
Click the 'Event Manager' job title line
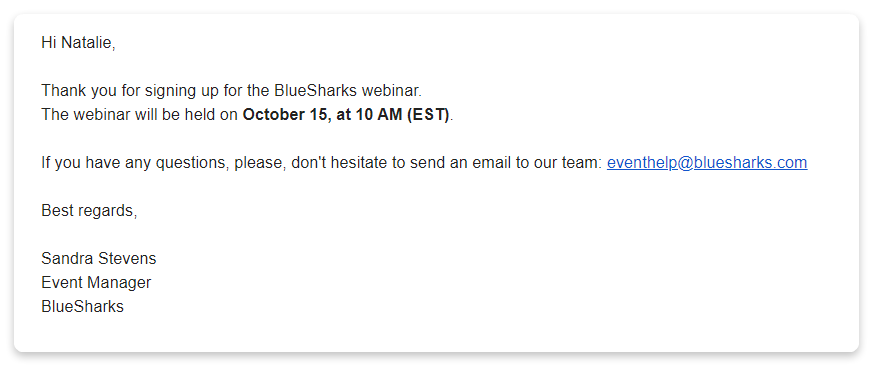click(96, 282)
